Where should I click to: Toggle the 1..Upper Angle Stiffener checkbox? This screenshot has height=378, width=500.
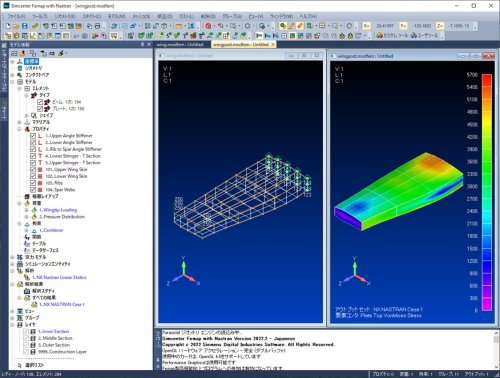(33, 136)
